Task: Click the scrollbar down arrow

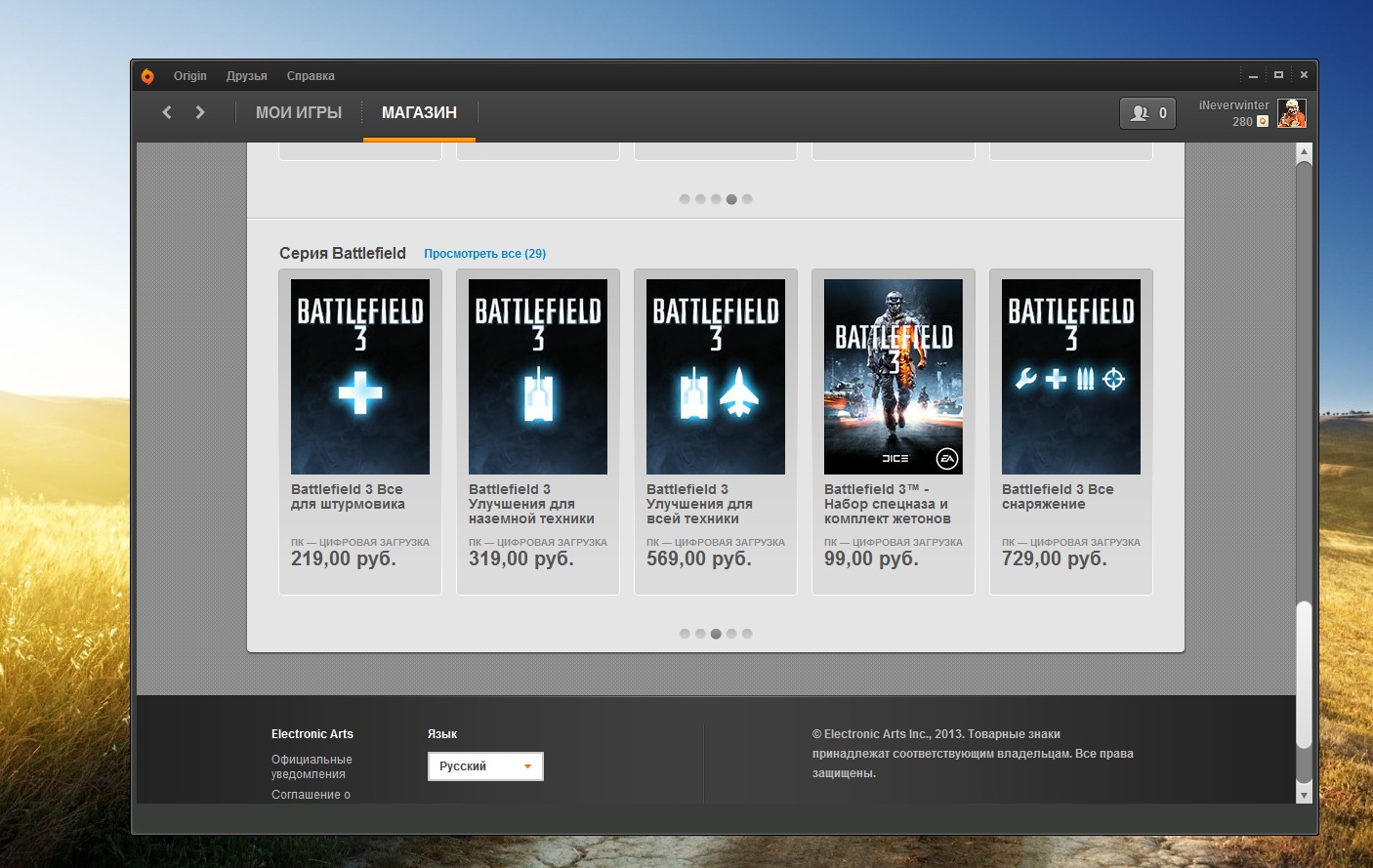Action: tap(1304, 796)
